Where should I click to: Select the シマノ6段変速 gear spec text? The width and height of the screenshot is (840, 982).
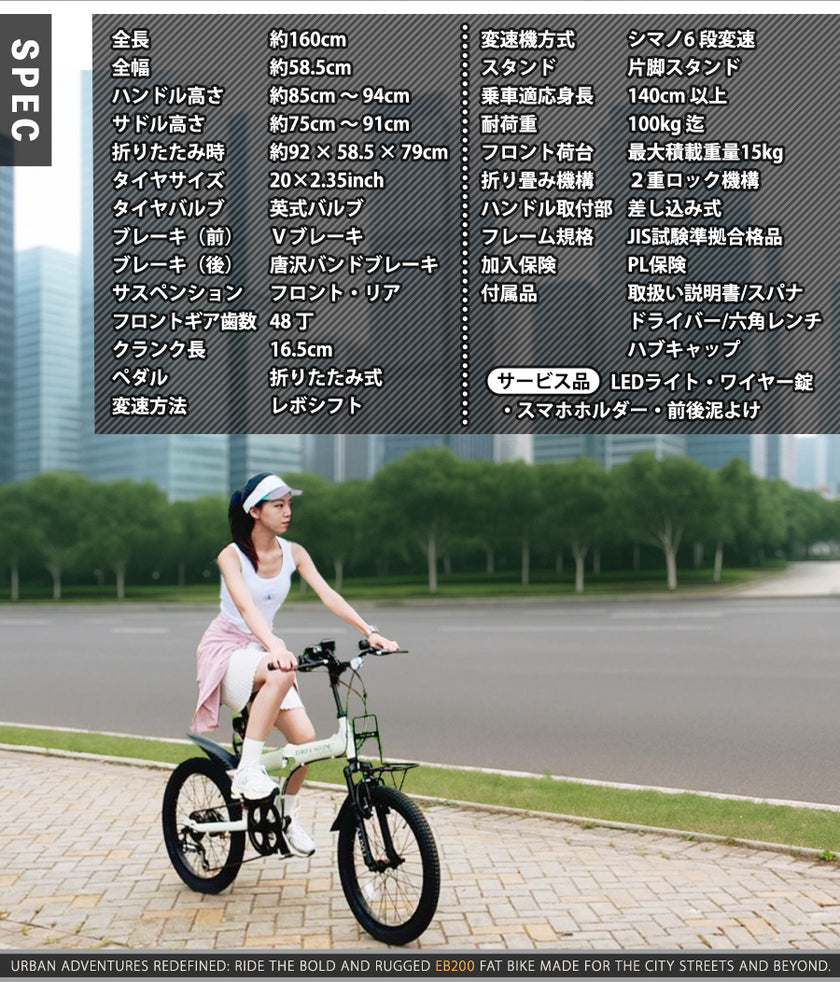point(690,40)
